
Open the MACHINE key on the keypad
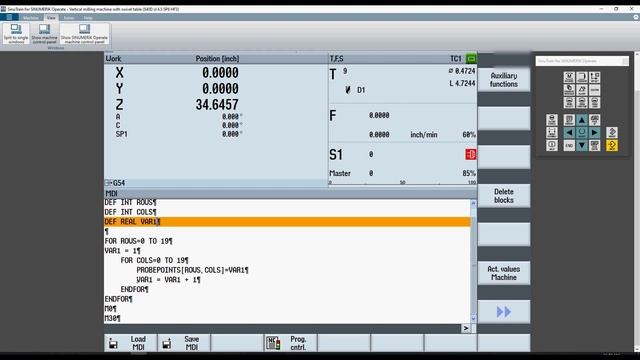point(569,77)
